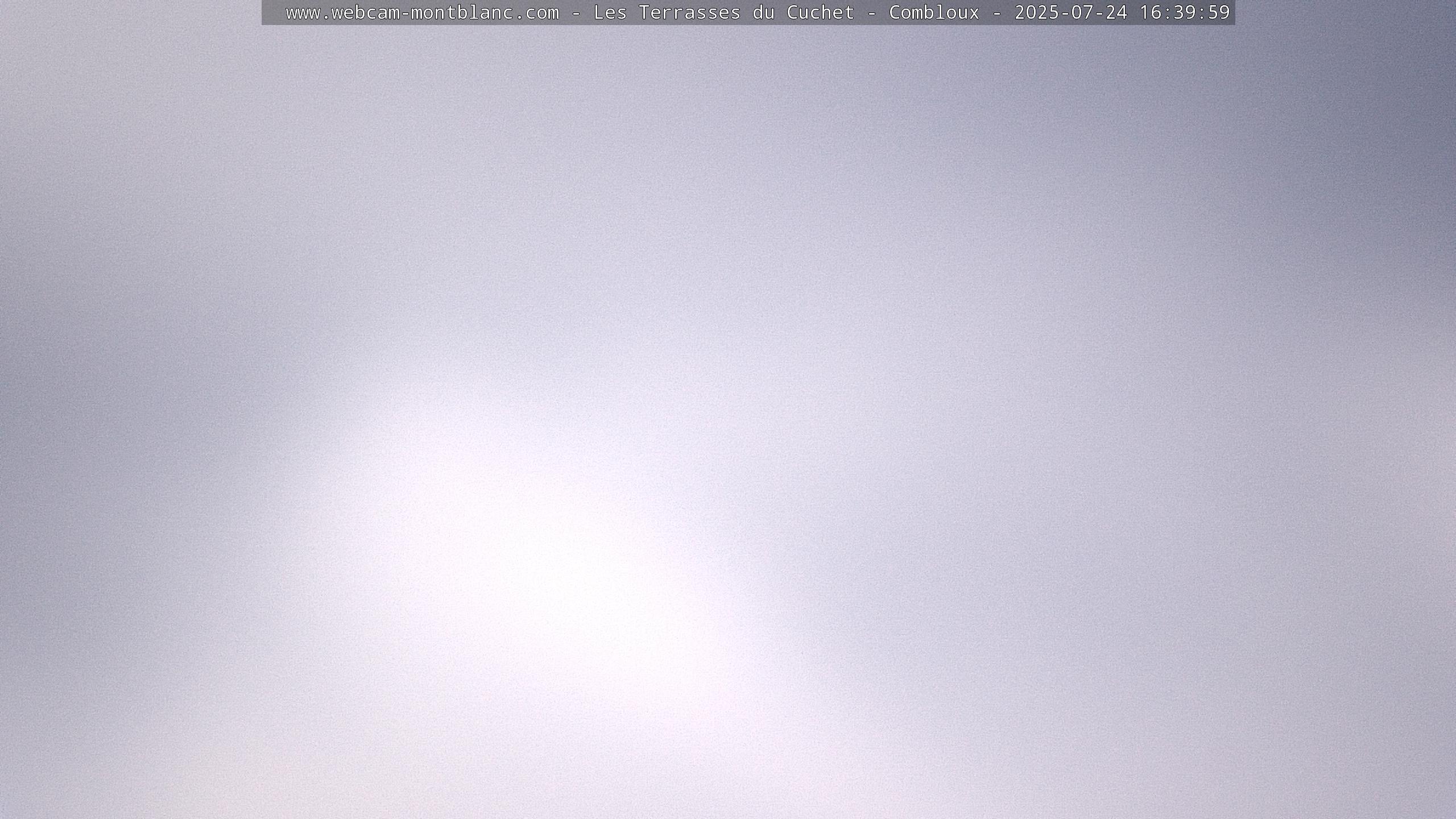Image resolution: width=1456 pixels, height=819 pixels.
Task: Click the 16:39:59 time stamp
Action: pyautogui.click(x=1185, y=13)
